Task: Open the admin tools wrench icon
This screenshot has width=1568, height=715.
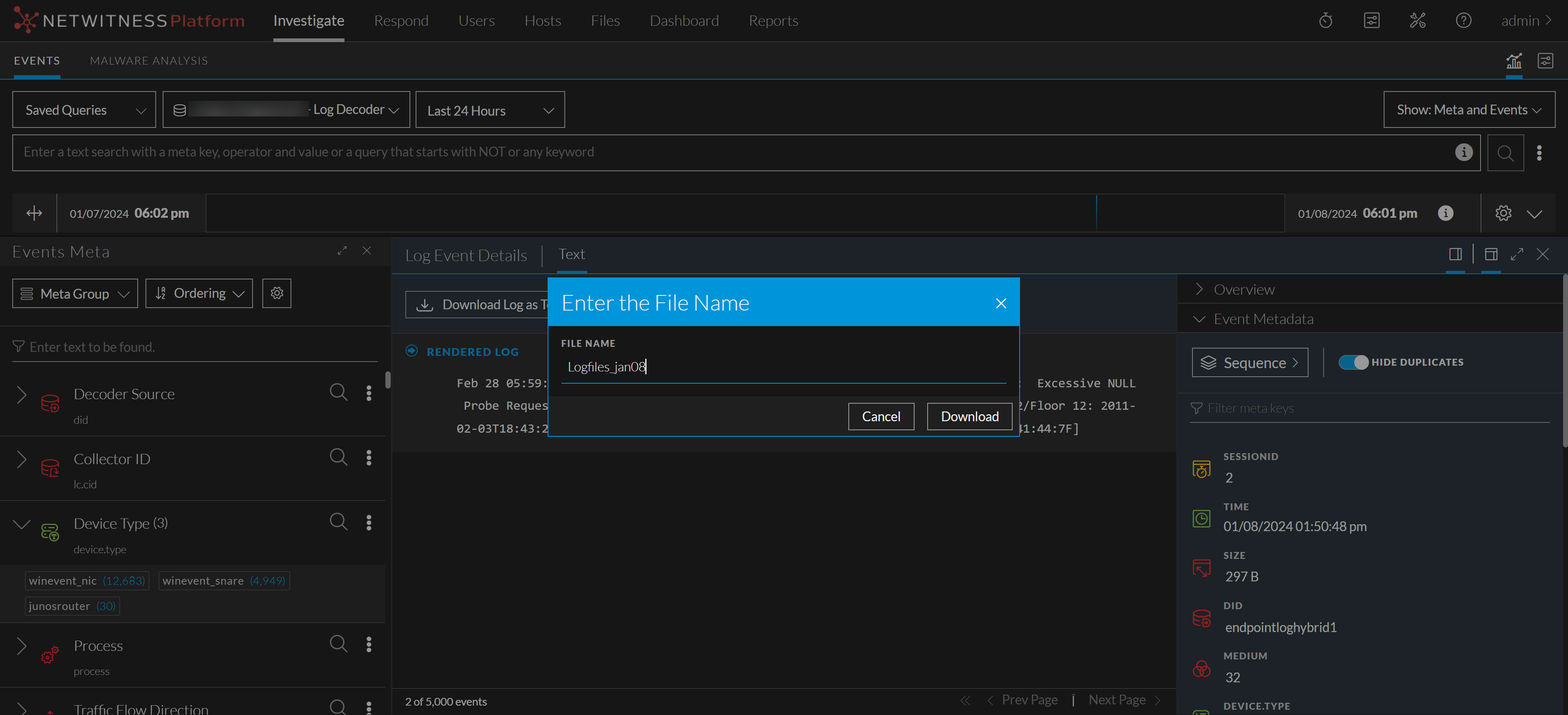Action: click(x=1417, y=21)
